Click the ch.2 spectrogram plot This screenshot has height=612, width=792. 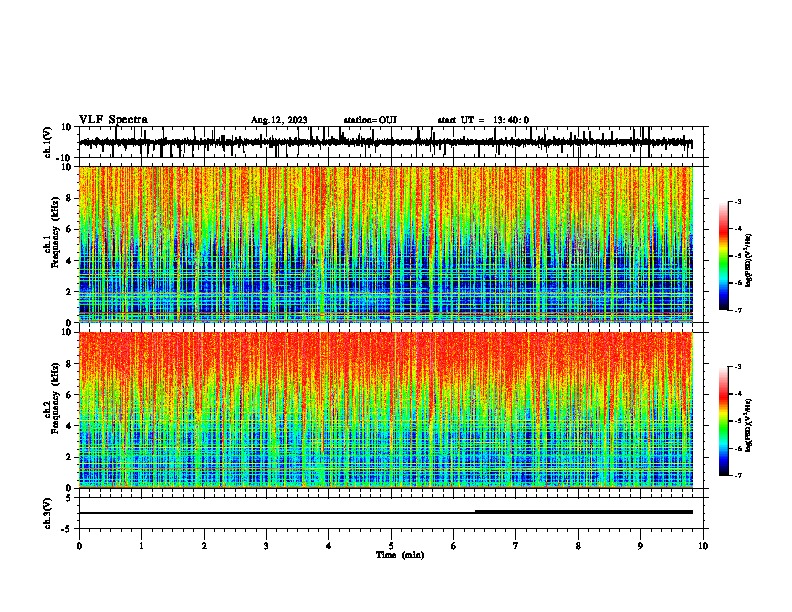(386, 410)
